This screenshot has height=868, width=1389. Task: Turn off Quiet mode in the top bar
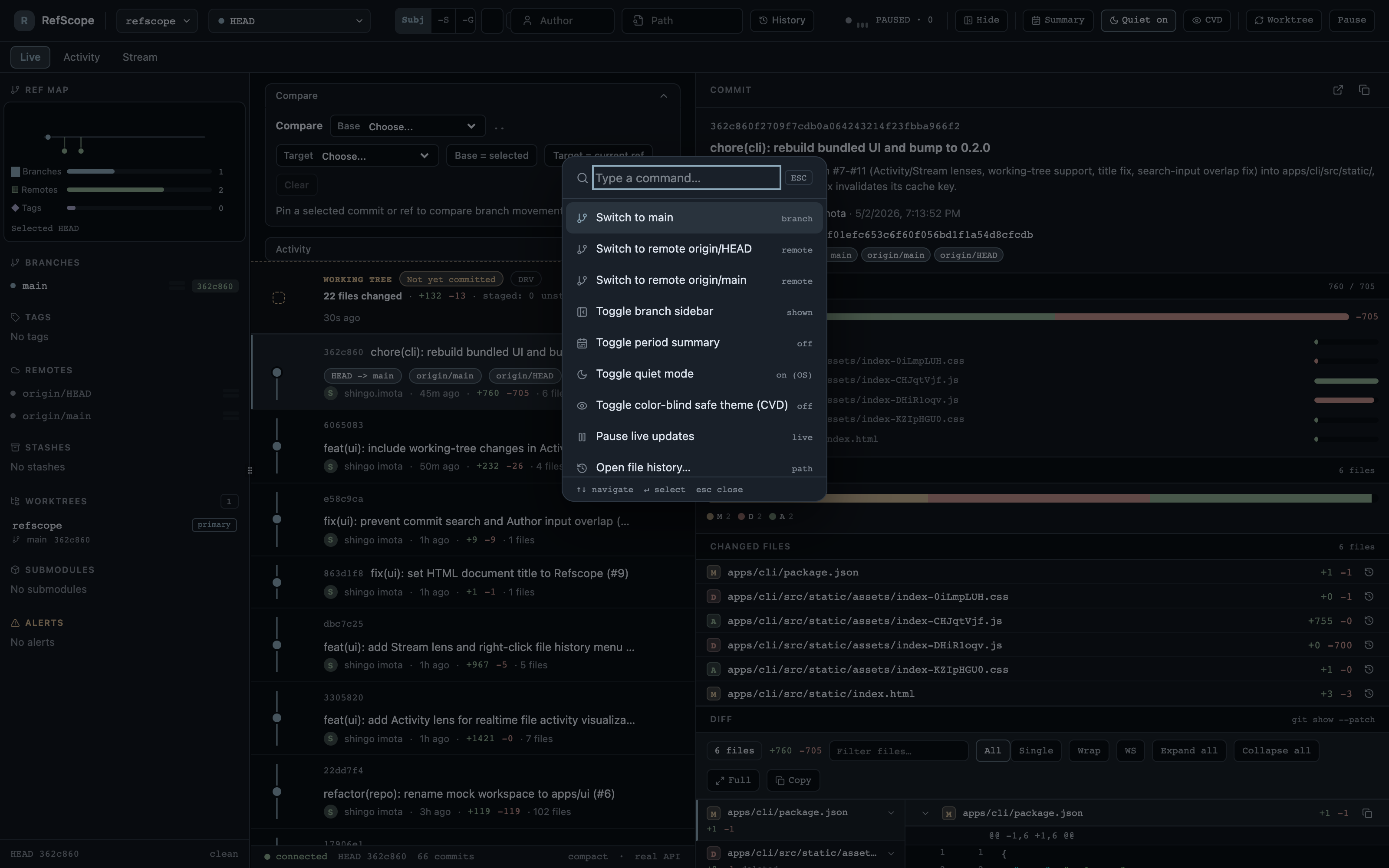(1138, 21)
